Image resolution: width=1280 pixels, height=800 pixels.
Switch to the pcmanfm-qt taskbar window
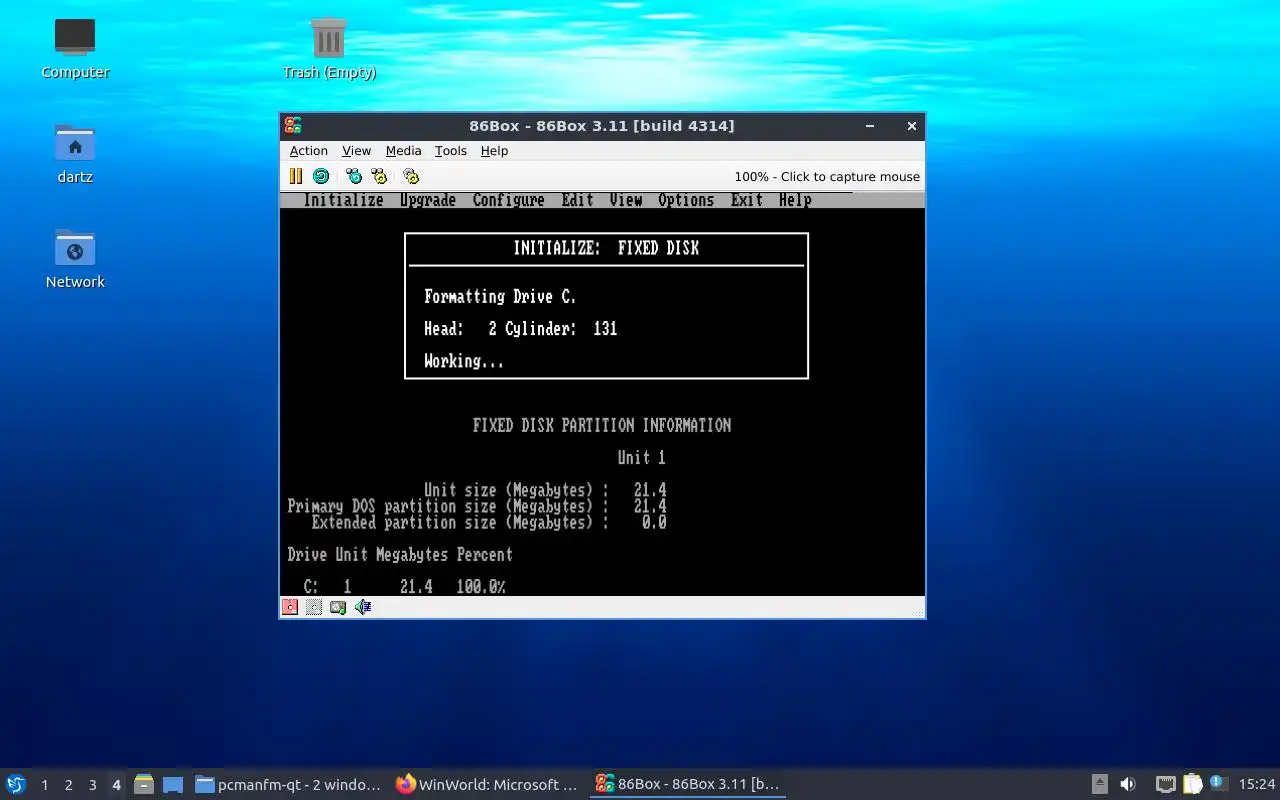[x=288, y=784]
